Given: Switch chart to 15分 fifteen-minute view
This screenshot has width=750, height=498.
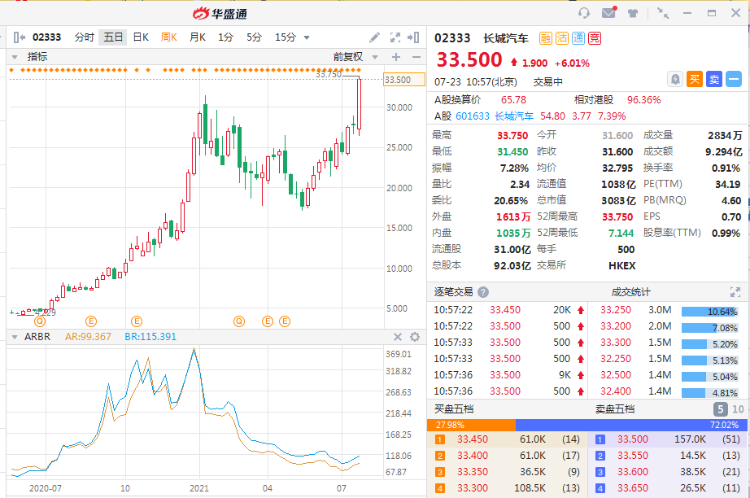Looking at the screenshot, I should [285, 37].
